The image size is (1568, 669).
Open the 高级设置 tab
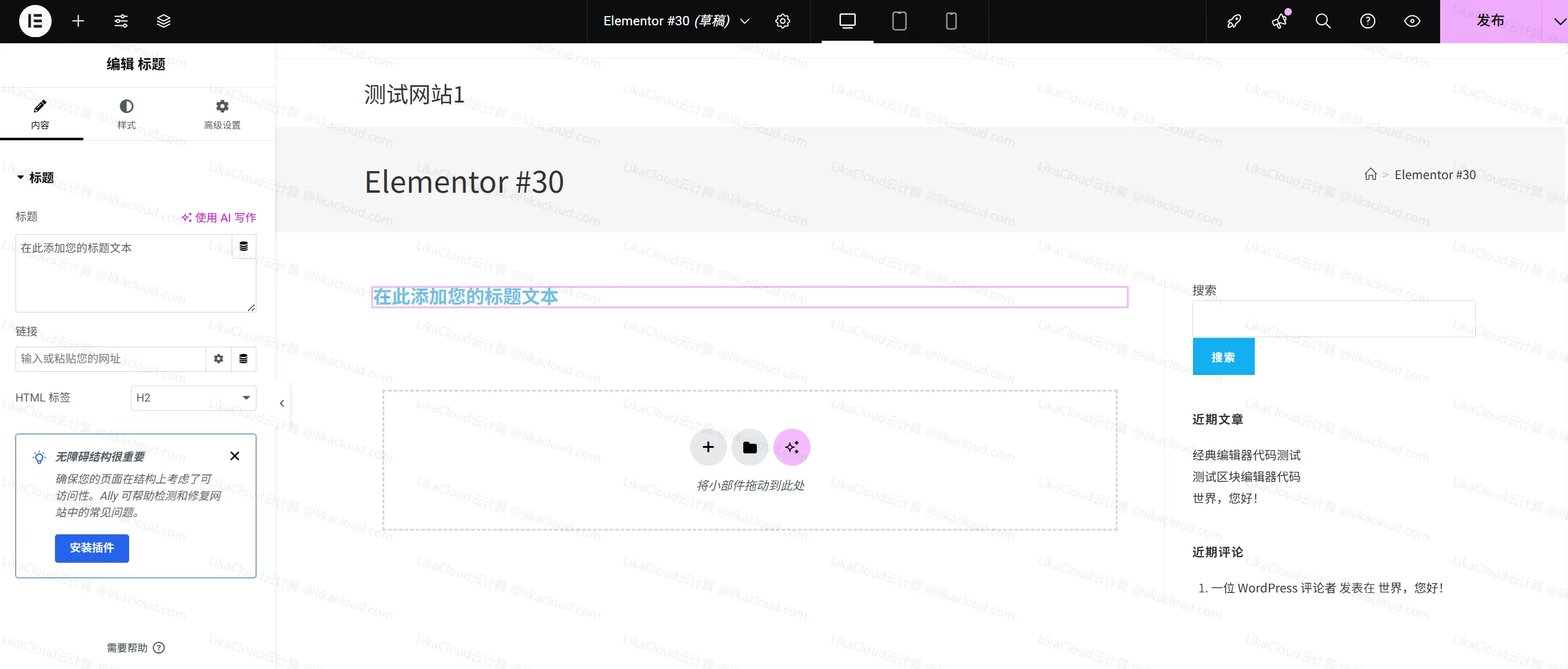[x=222, y=114]
